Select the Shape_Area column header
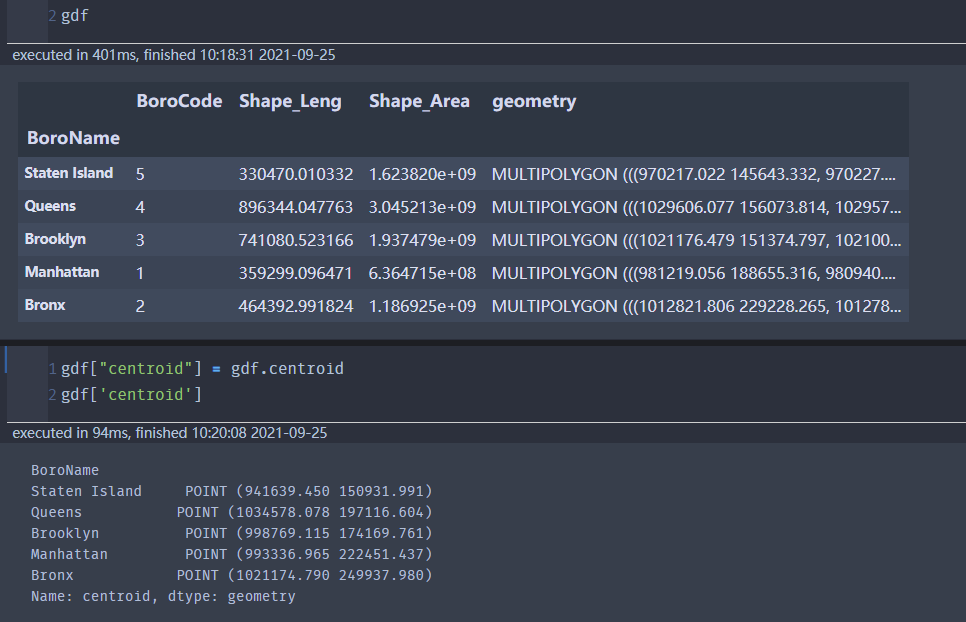Viewport: 966px width, 622px height. pos(419,101)
